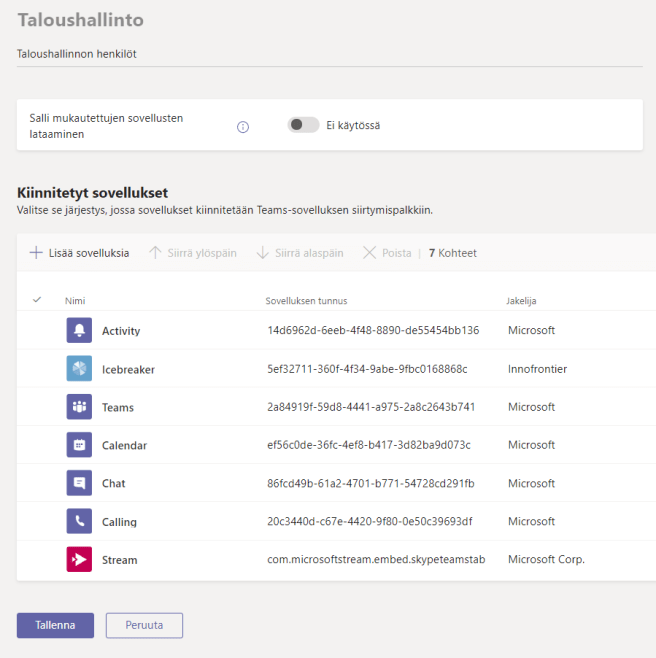The height and width of the screenshot is (658, 656).
Task: Click 'Poista' to remove an app
Action: point(387,253)
